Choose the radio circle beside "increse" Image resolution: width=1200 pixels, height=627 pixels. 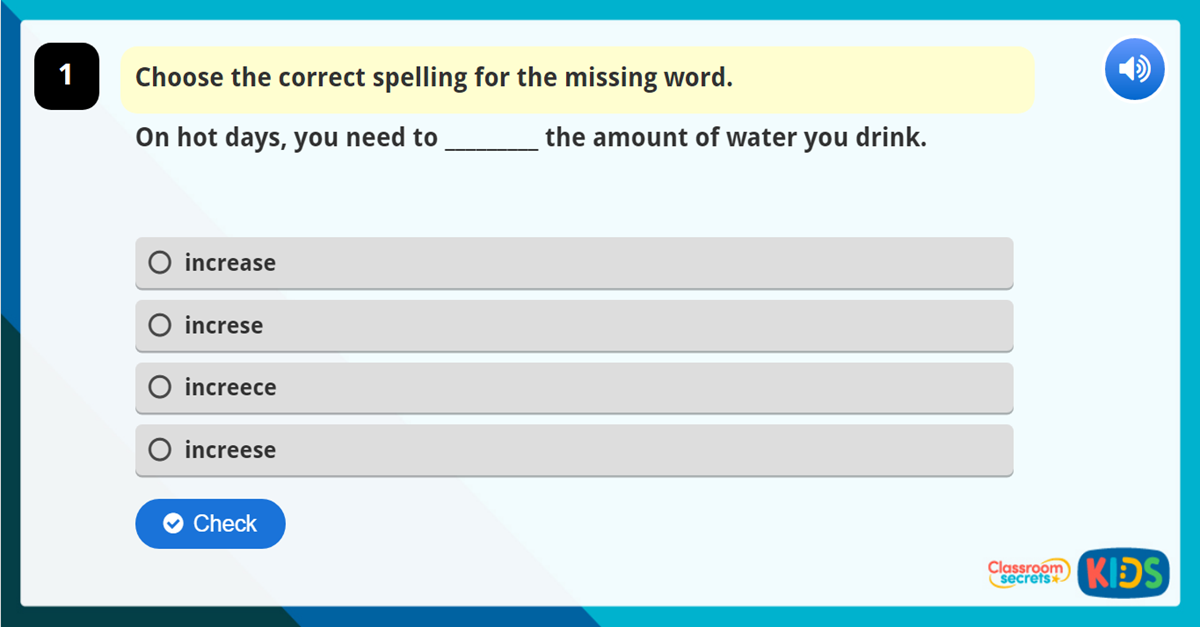(160, 325)
